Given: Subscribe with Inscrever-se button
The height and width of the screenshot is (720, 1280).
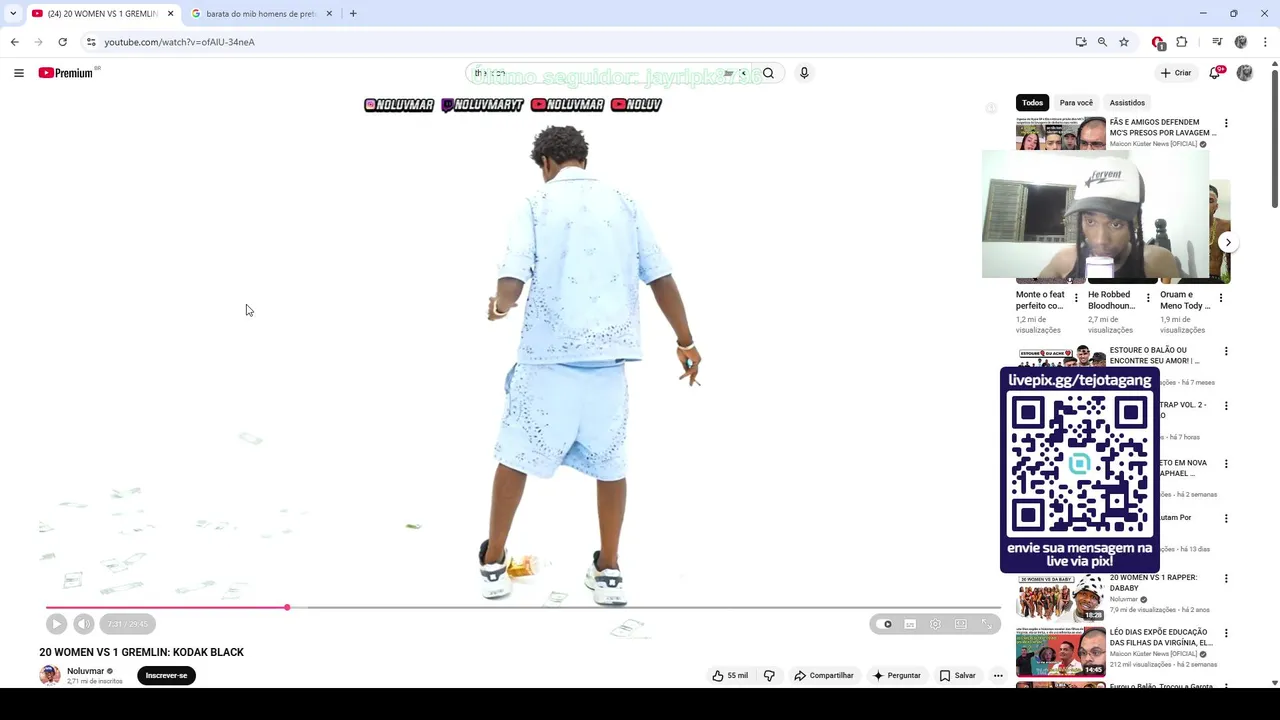Looking at the screenshot, I should (x=166, y=676).
